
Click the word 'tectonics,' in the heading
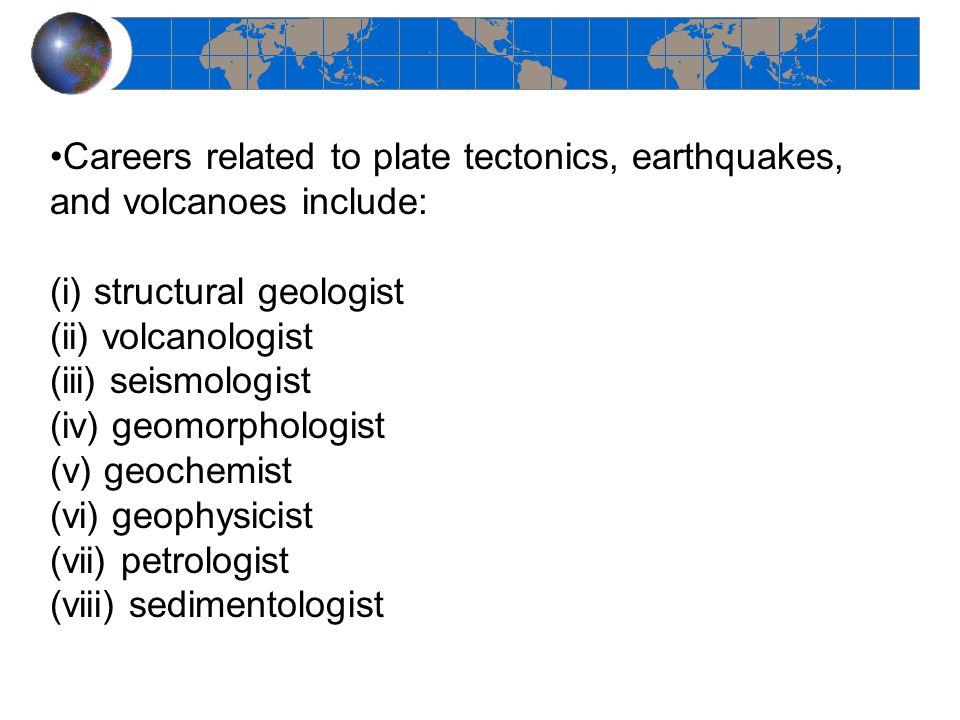tap(540, 157)
